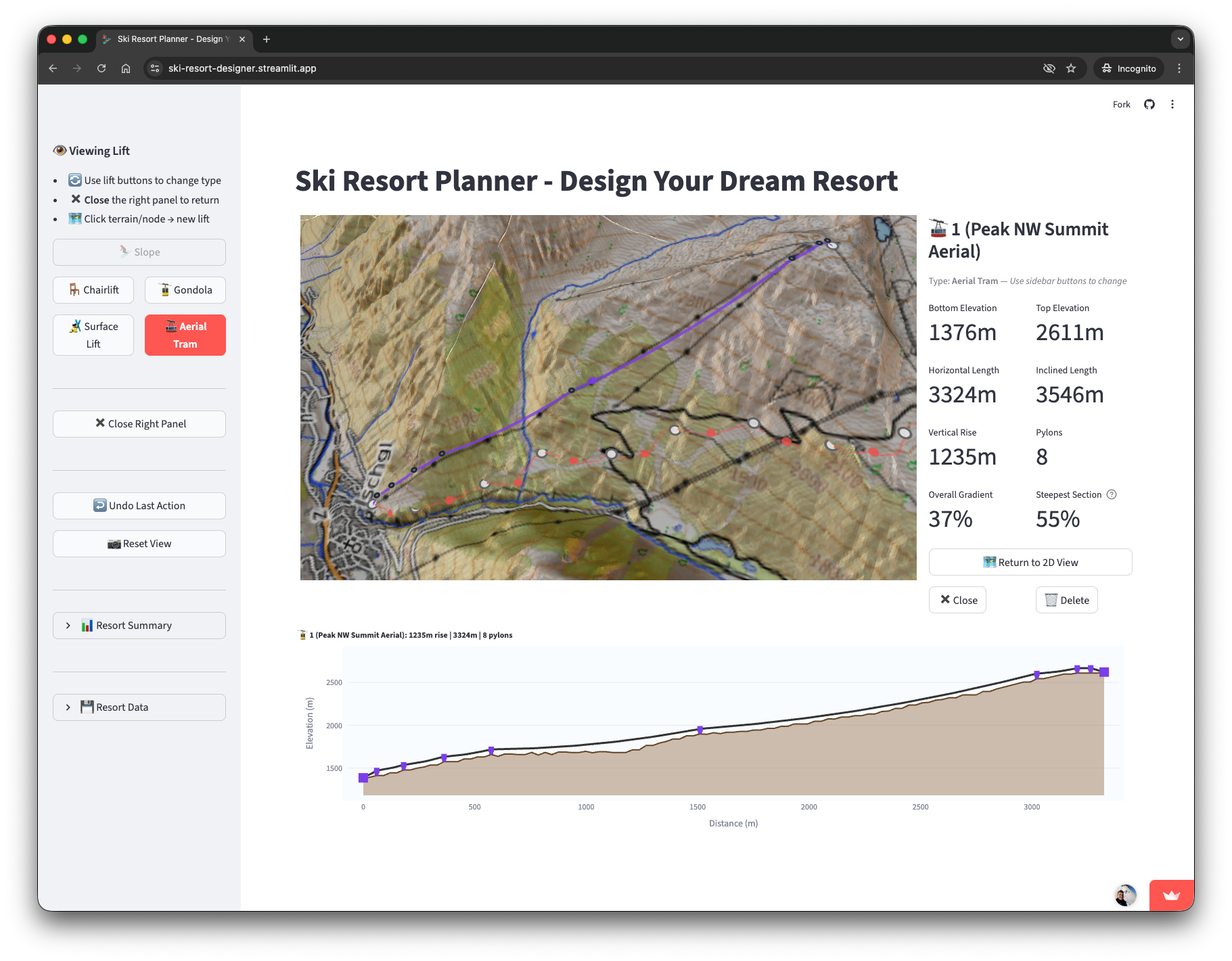
Task: Open the Streamlit app three-dot menu
Action: click(x=1172, y=104)
